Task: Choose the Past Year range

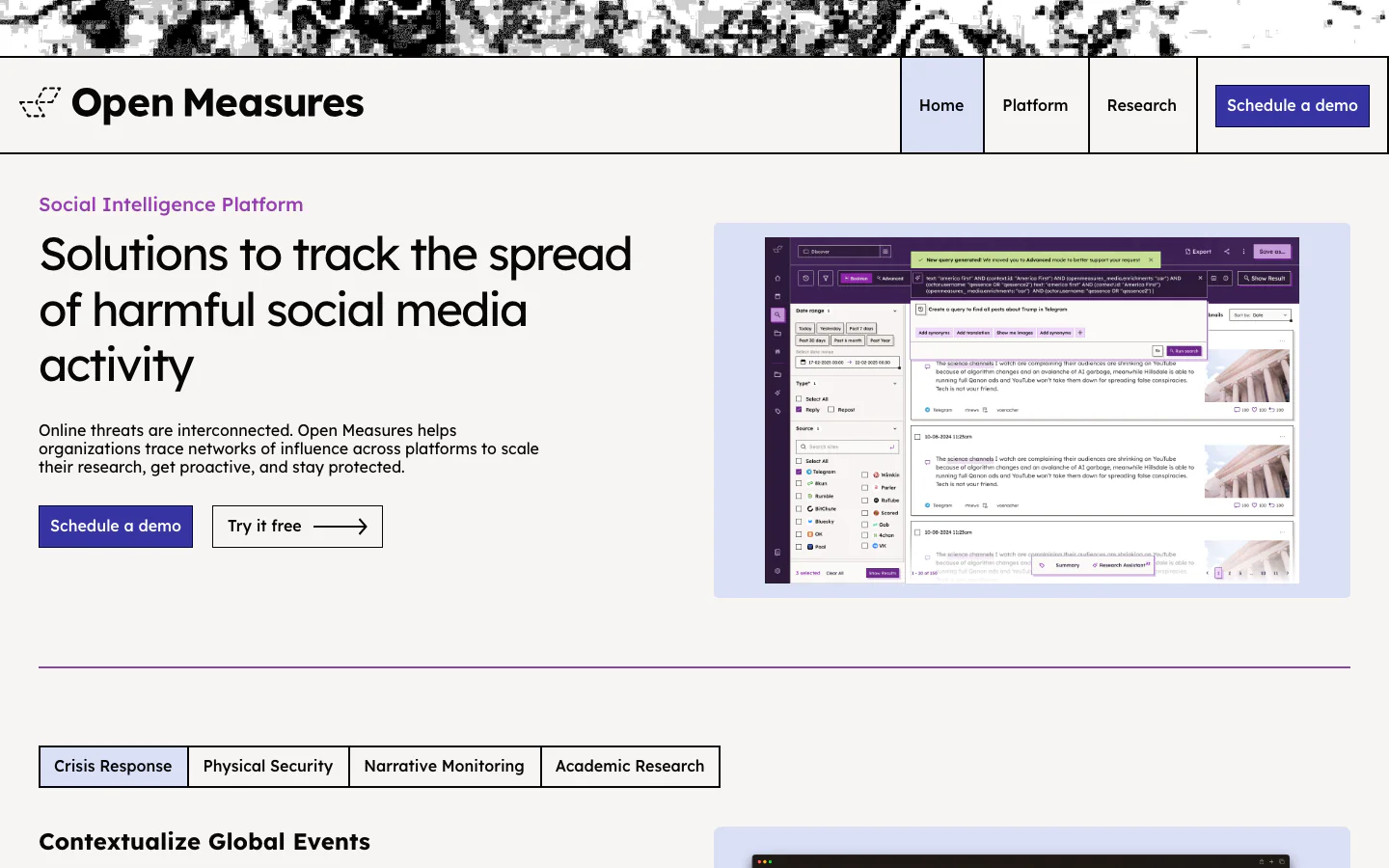Action: pos(881,340)
